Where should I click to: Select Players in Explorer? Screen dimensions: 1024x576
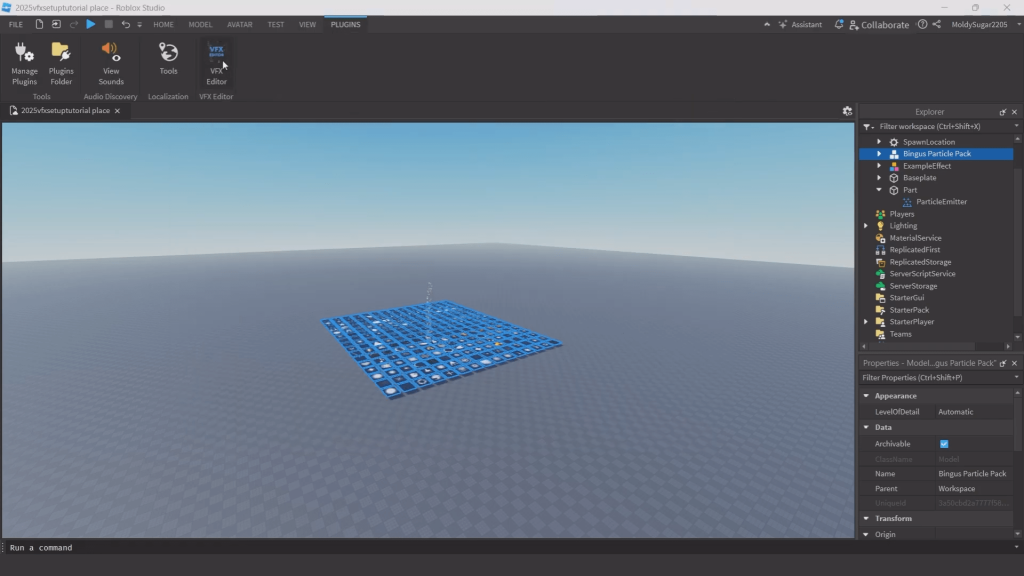click(901, 214)
